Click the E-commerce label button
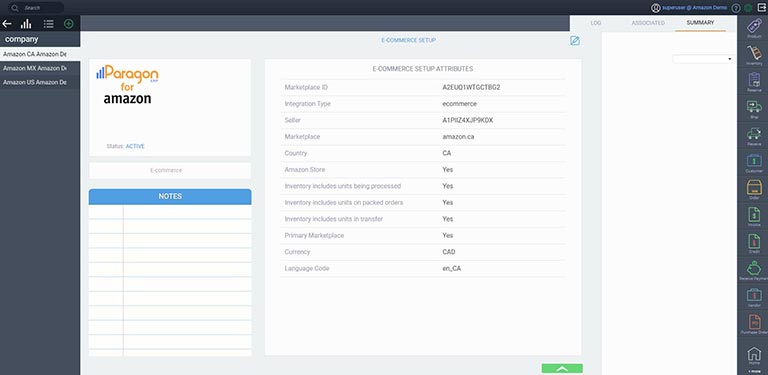The height and width of the screenshot is (375, 768). click(169, 170)
